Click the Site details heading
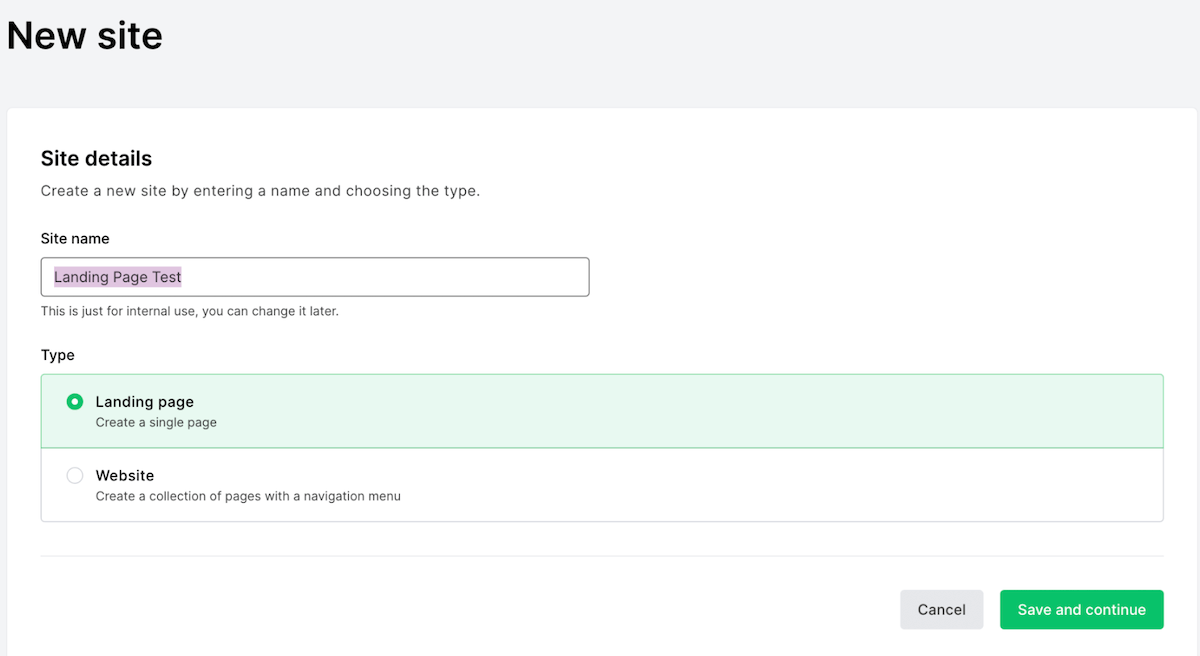1200x656 pixels. pyautogui.click(x=95, y=158)
